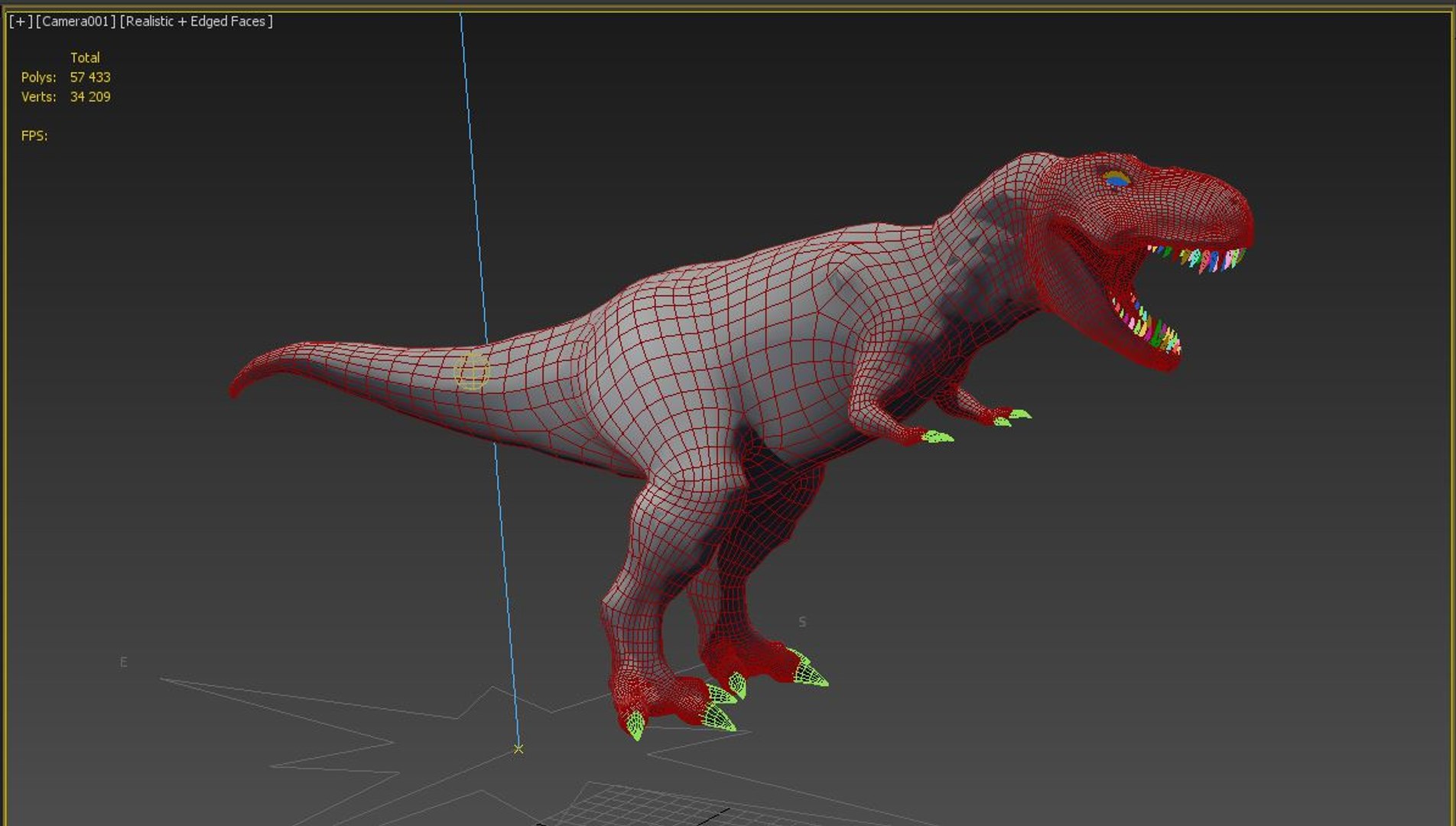Click the Verts count value 34 209
Image resolution: width=1456 pixels, height=826 pixels.
pyautogui.click(x=90, y=97)
